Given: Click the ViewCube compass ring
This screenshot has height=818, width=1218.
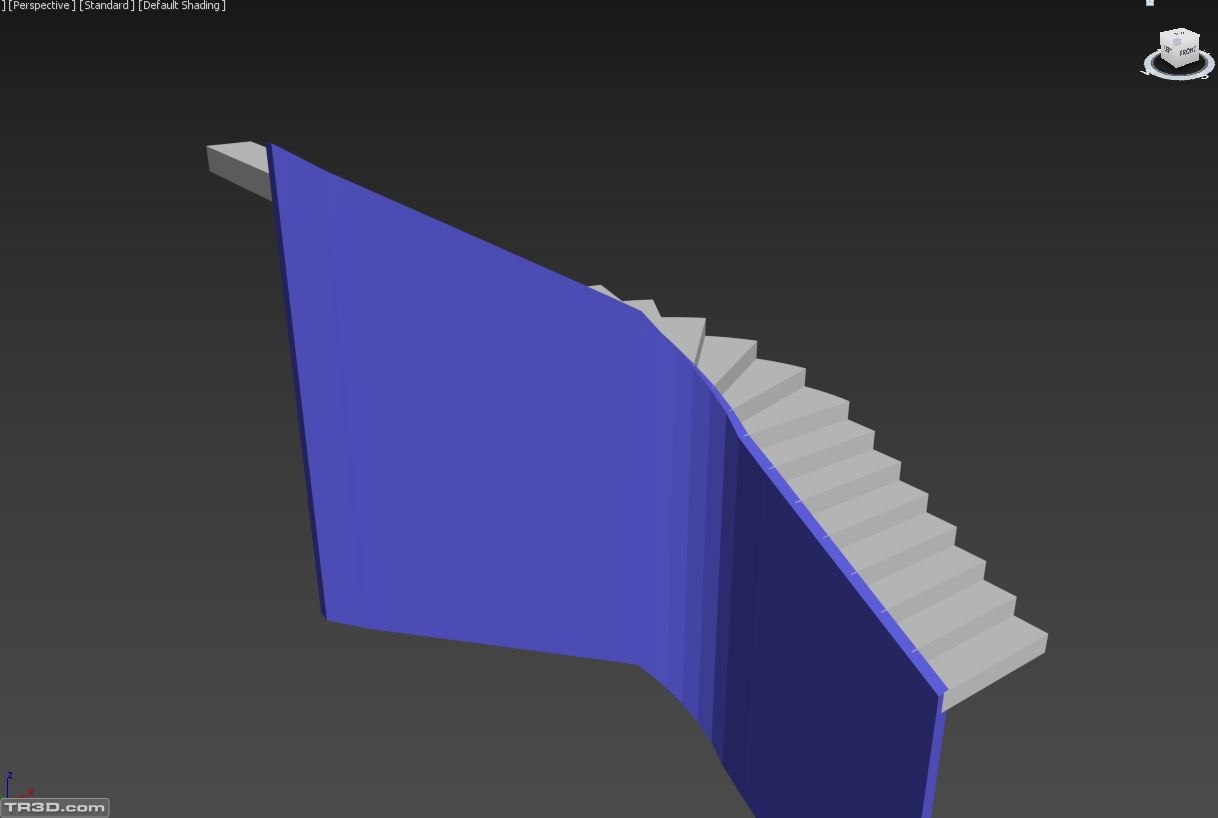Looking at the screenshot, I should [1178, 75].
